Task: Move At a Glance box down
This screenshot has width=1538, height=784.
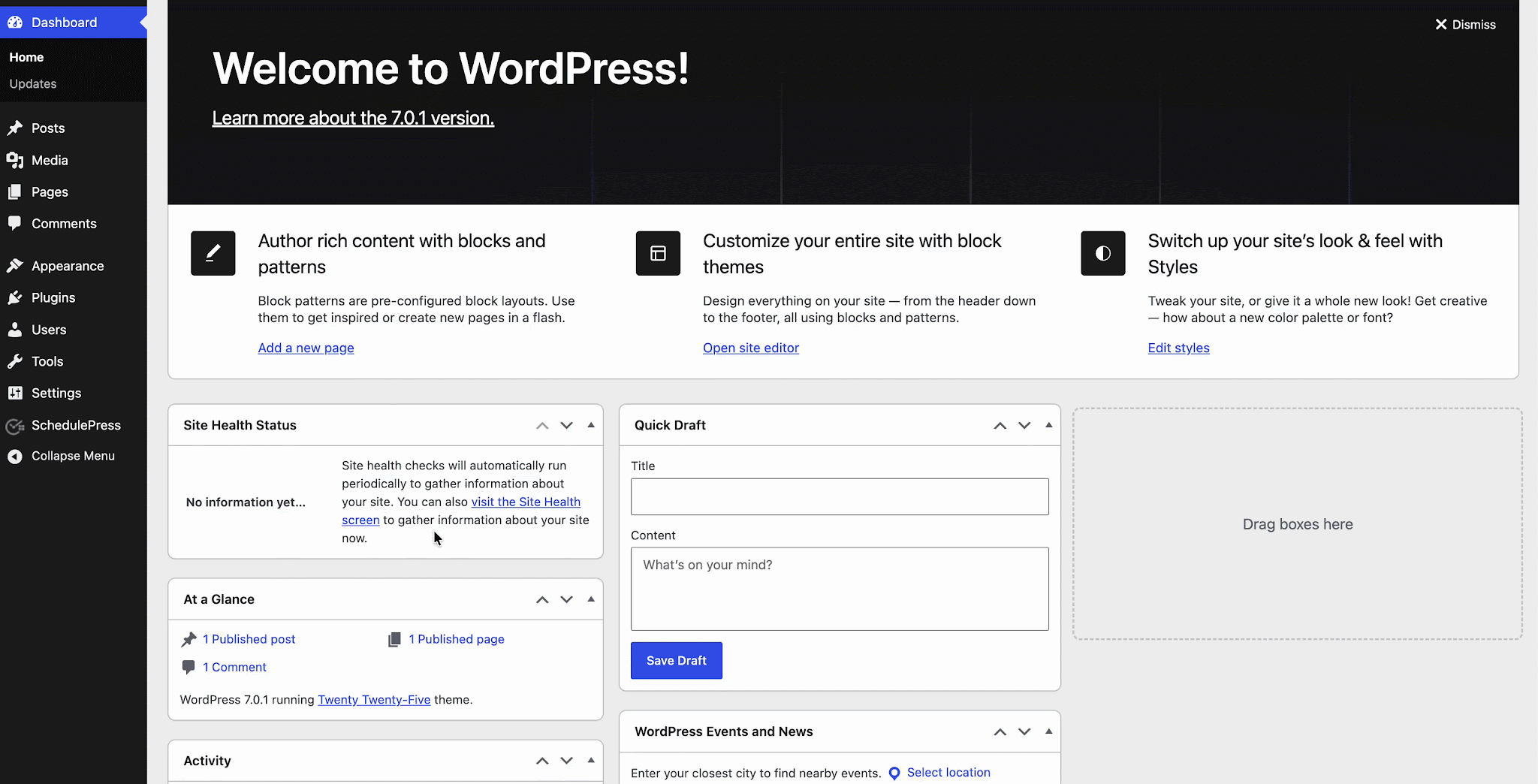Action: (567, 599)
